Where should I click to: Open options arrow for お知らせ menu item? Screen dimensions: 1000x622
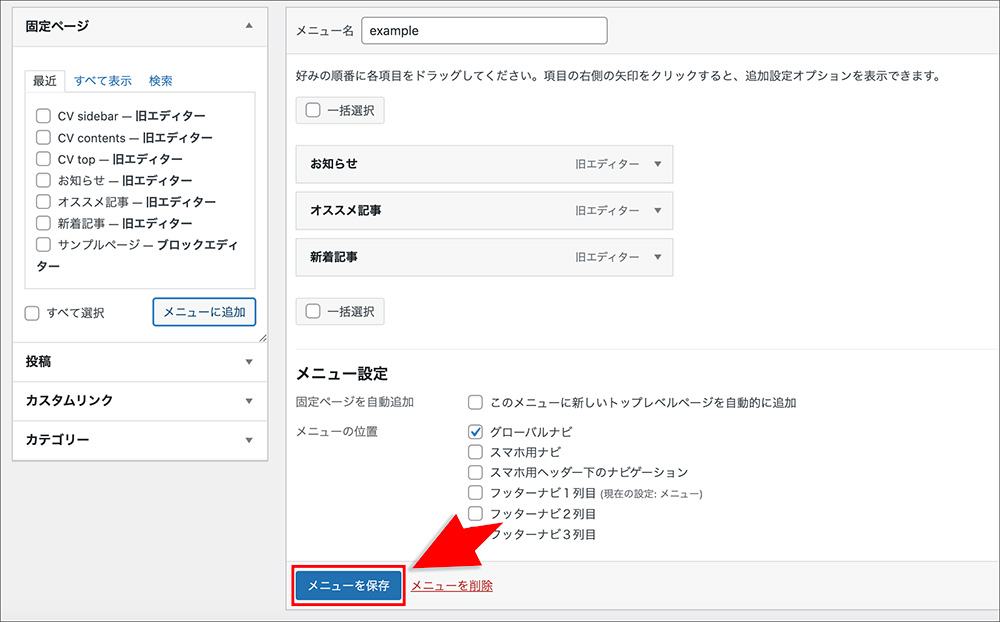pos(657,164)
